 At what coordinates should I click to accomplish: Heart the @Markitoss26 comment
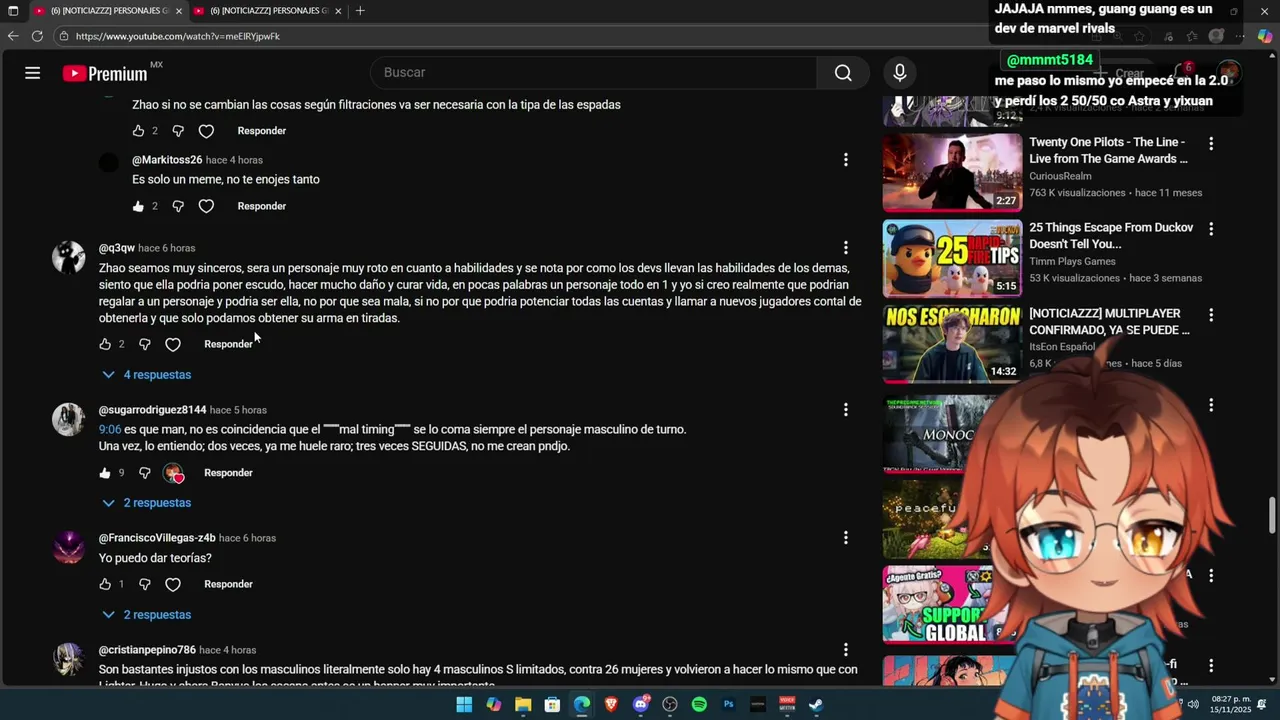click(206, 206)
